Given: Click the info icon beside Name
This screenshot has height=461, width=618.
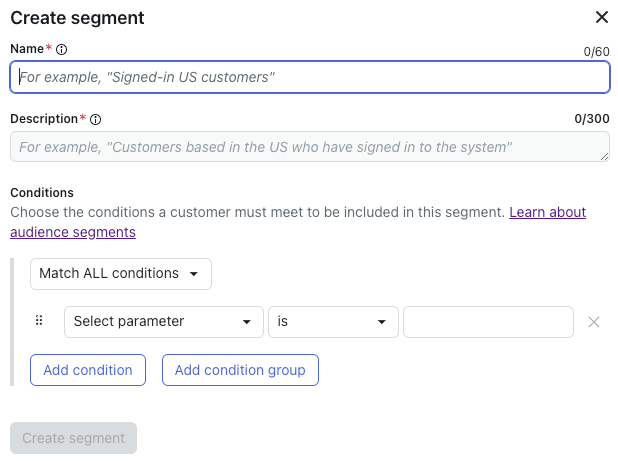Looking at the screenshot, I should pos(61,50).
